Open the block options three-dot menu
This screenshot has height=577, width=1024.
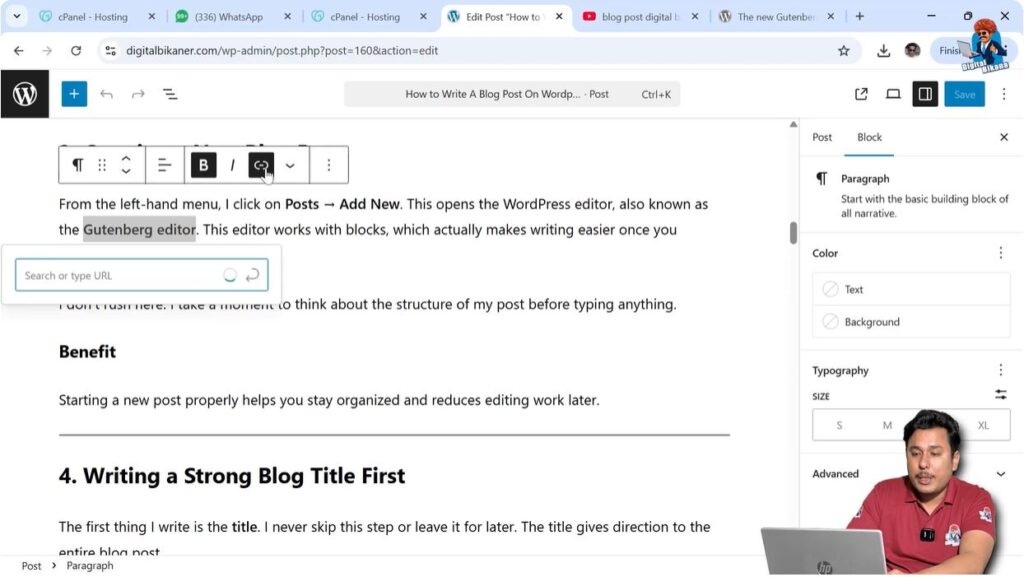[329, 164]
